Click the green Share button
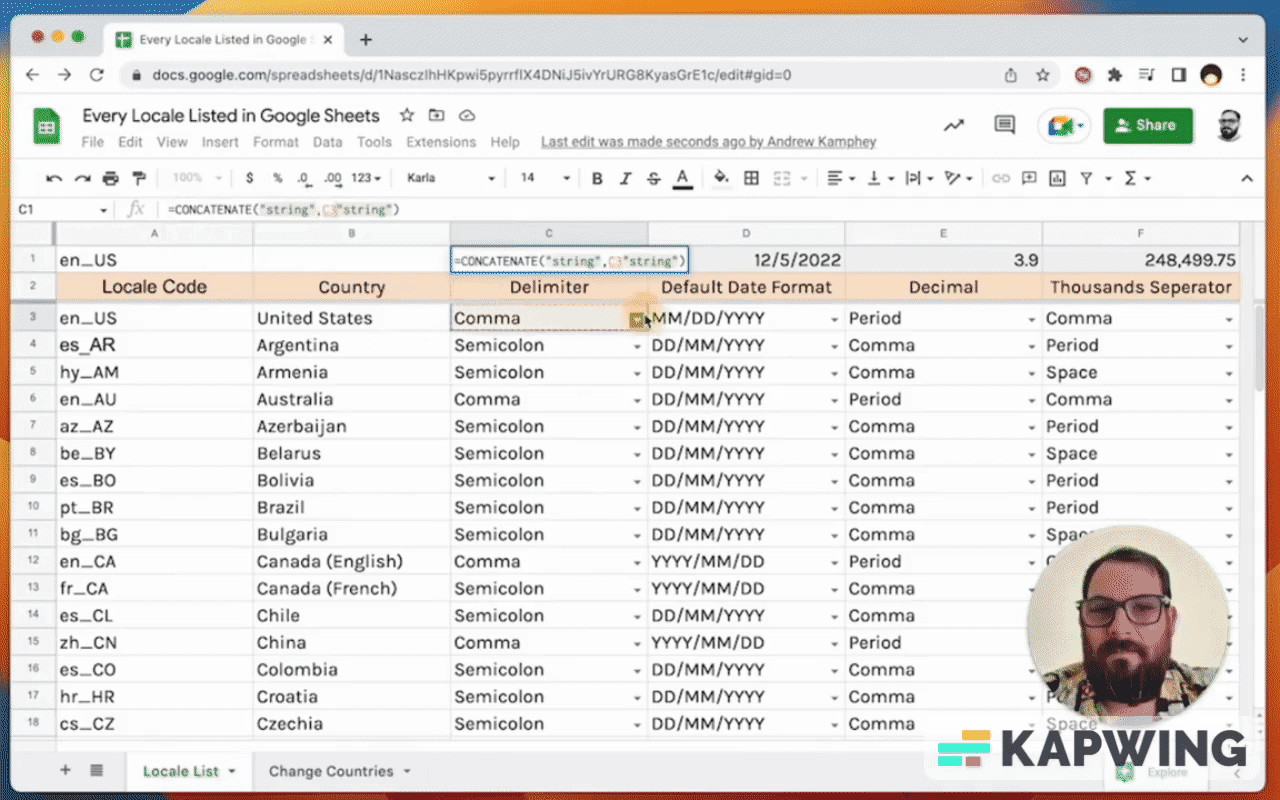 coord(1148,125)
